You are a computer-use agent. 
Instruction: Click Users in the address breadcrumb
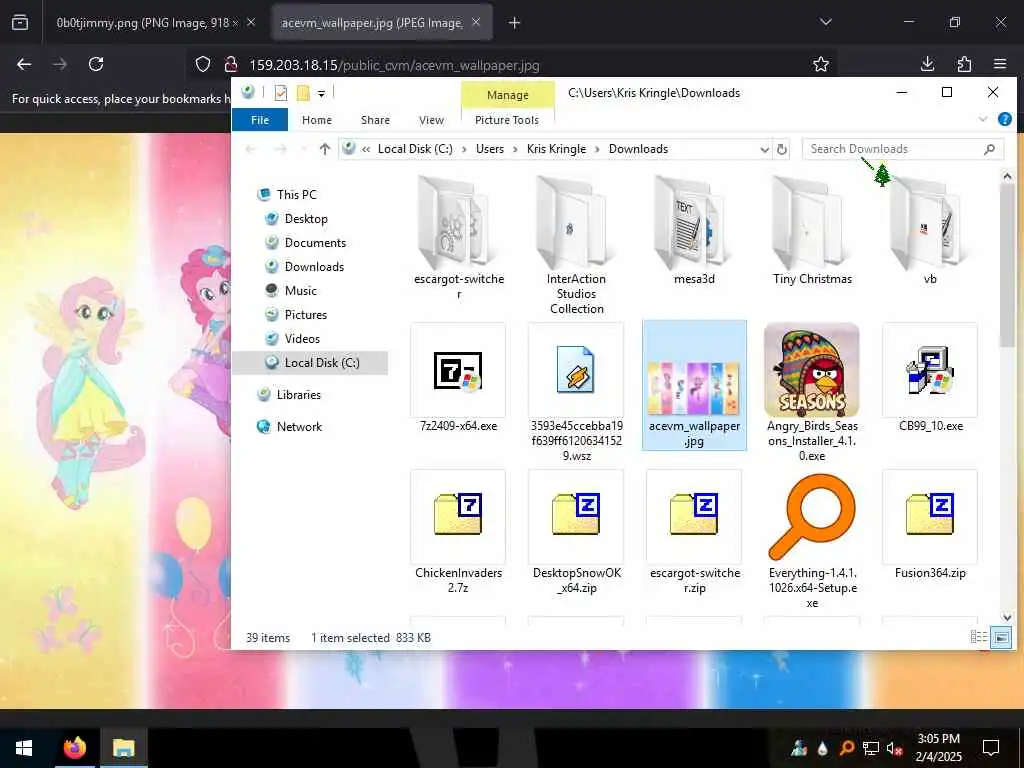490,149
